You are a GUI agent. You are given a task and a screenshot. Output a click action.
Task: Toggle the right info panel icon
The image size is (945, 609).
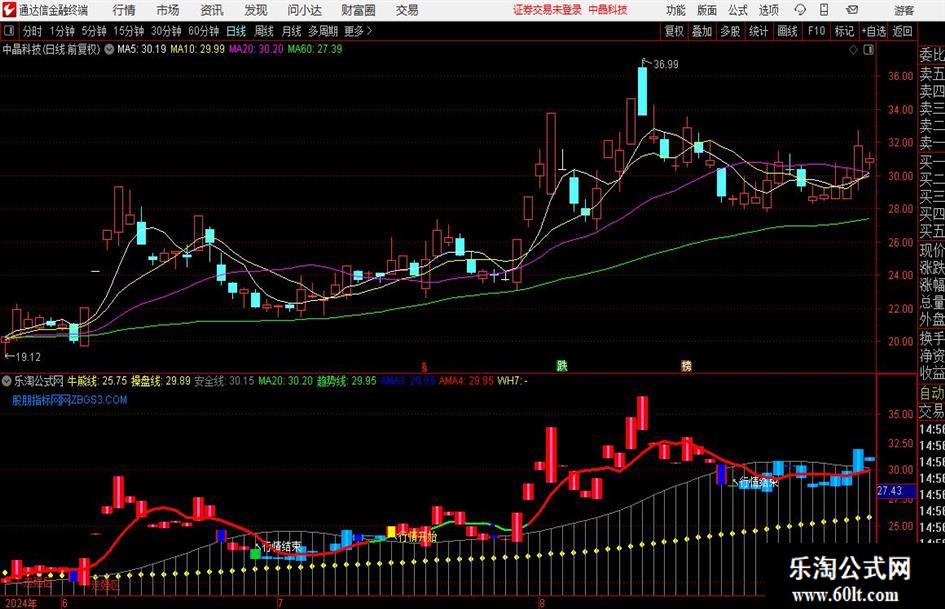(868, 50)
